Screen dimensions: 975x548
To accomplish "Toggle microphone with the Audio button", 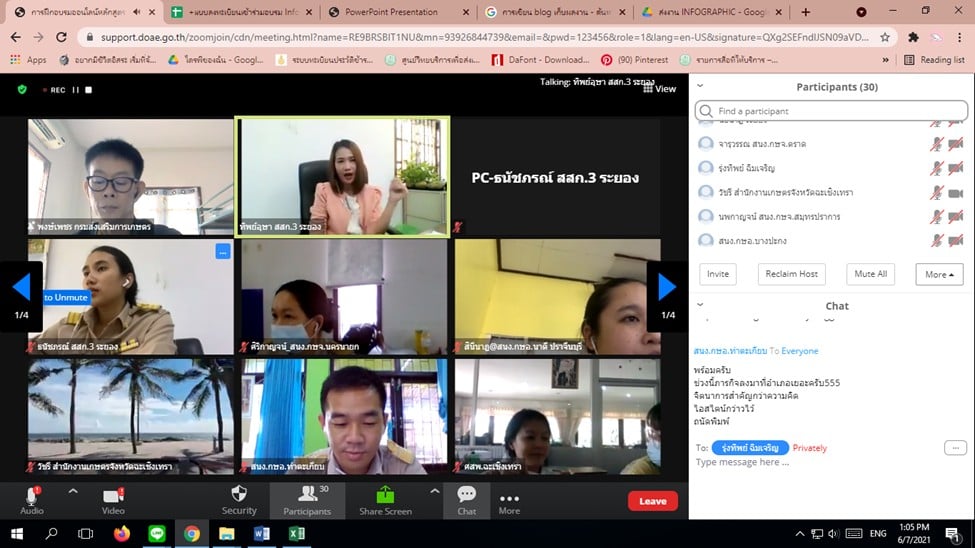I will click(x=32, y=495).
